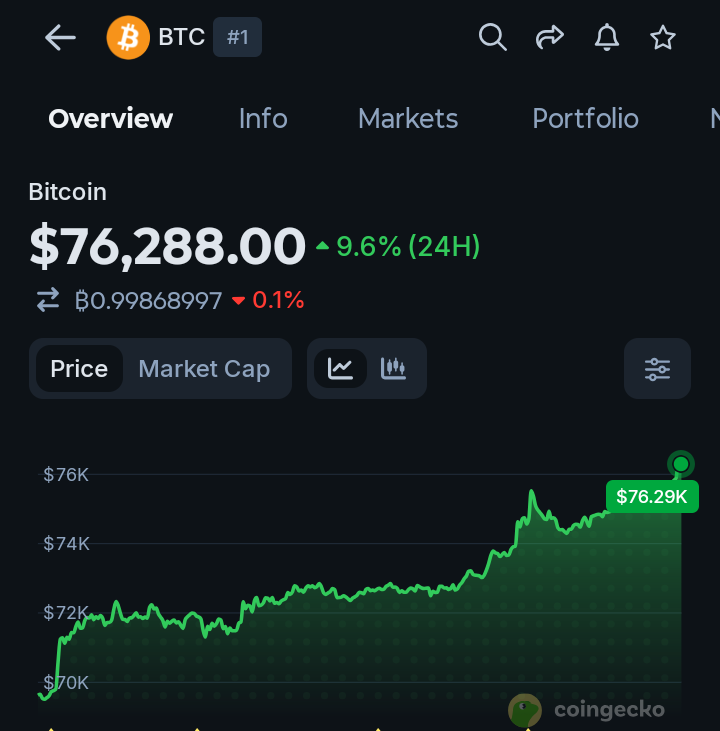Open the Info tab
Viewport: 720px width, 731px height.
263,118
